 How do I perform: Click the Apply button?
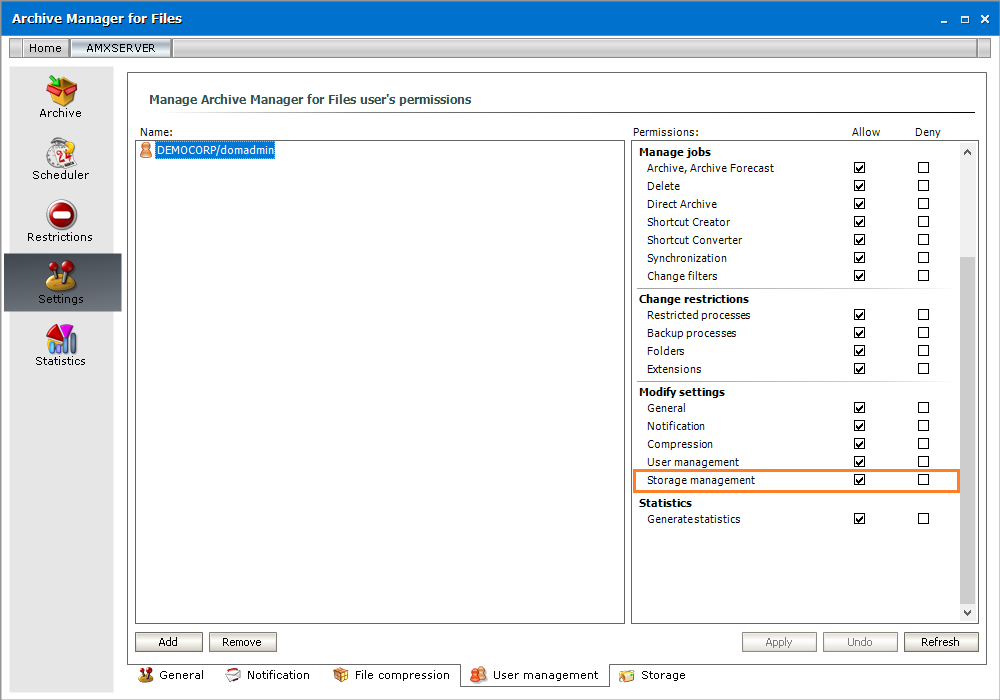point(779,642)
